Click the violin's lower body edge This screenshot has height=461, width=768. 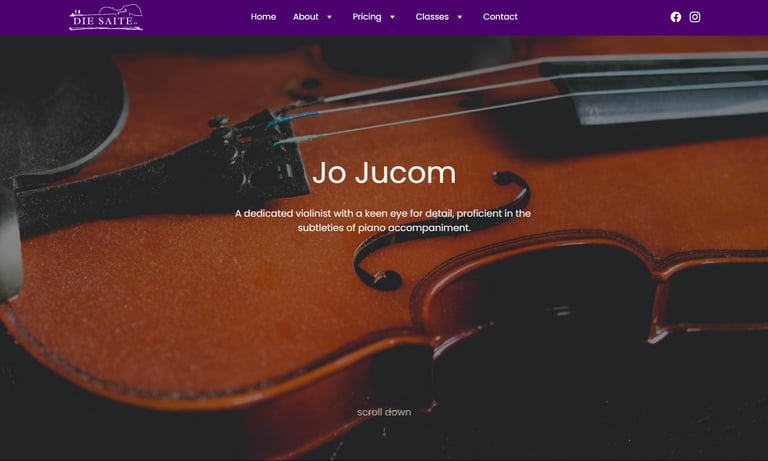point(196,387)
